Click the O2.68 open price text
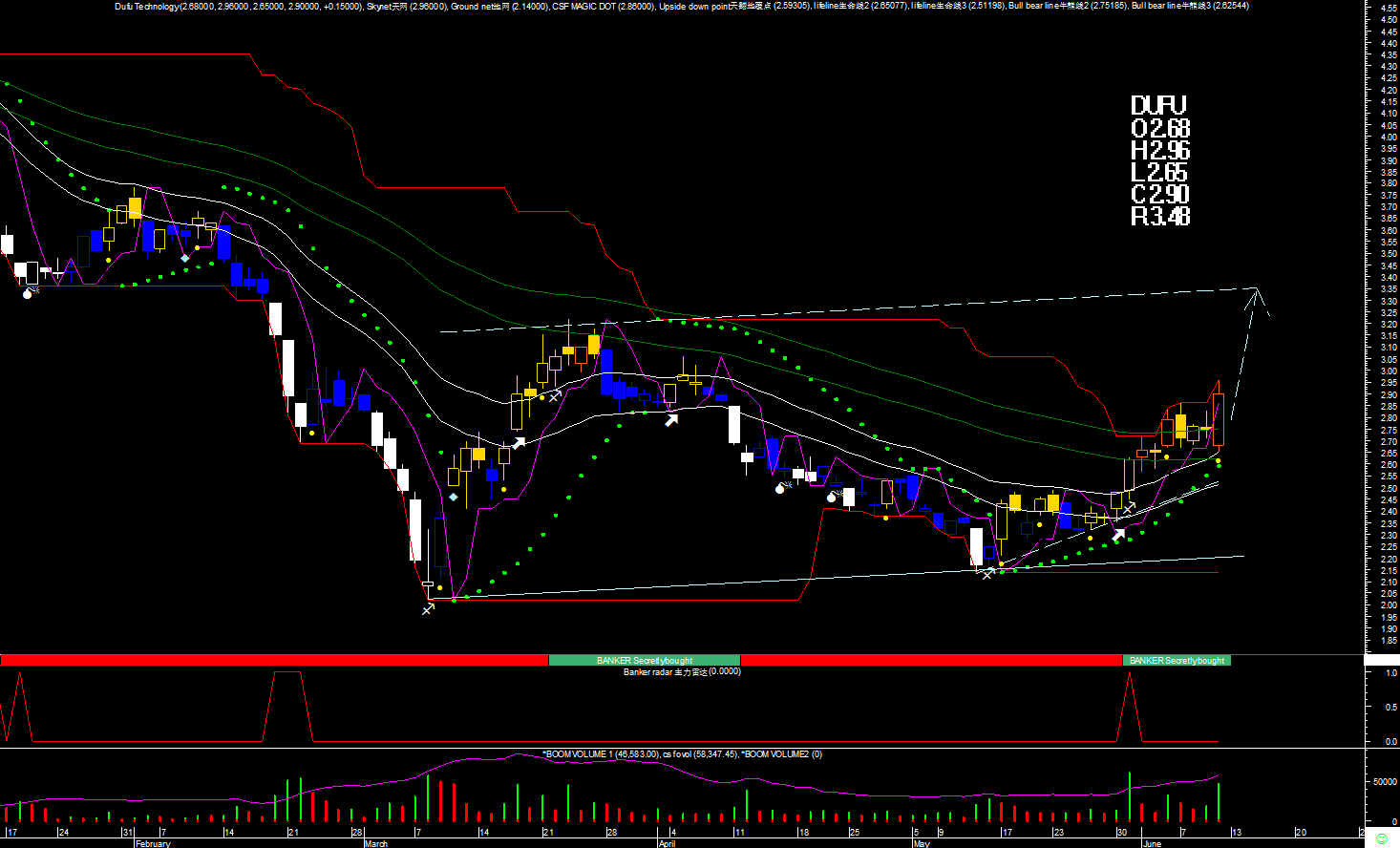Image resolution: width=1400 pixels, height=848 pixels. tap(1160, 128)
